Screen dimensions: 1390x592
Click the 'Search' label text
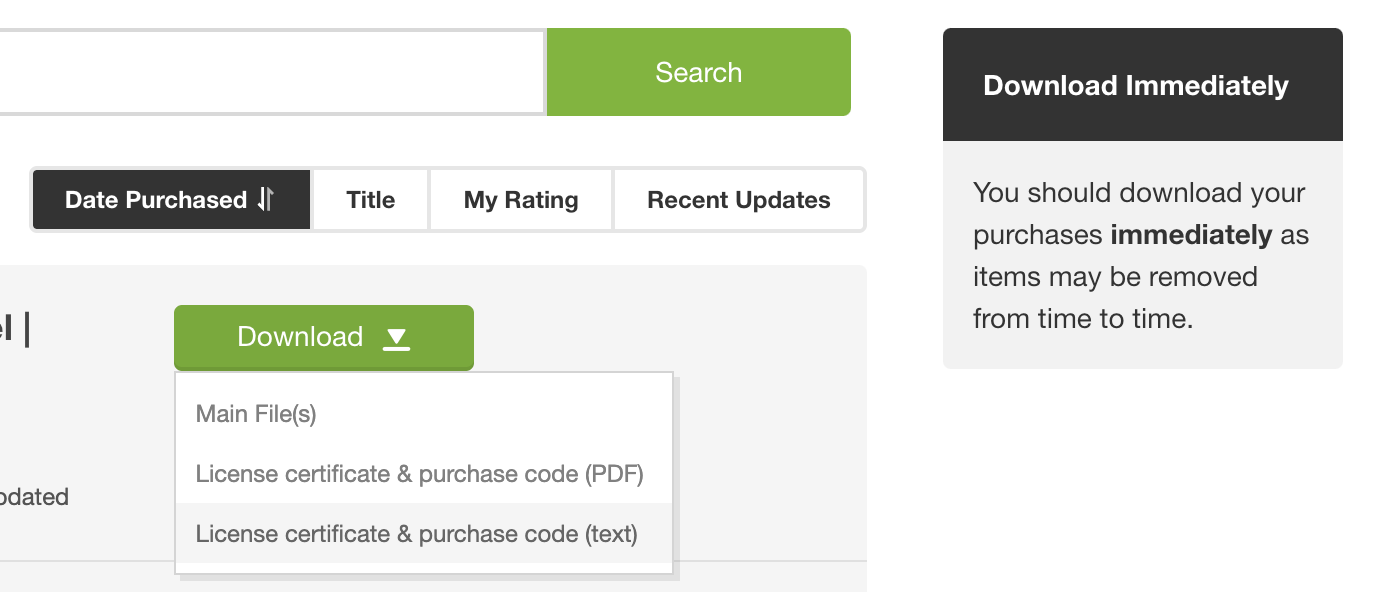tap(698, 72)
